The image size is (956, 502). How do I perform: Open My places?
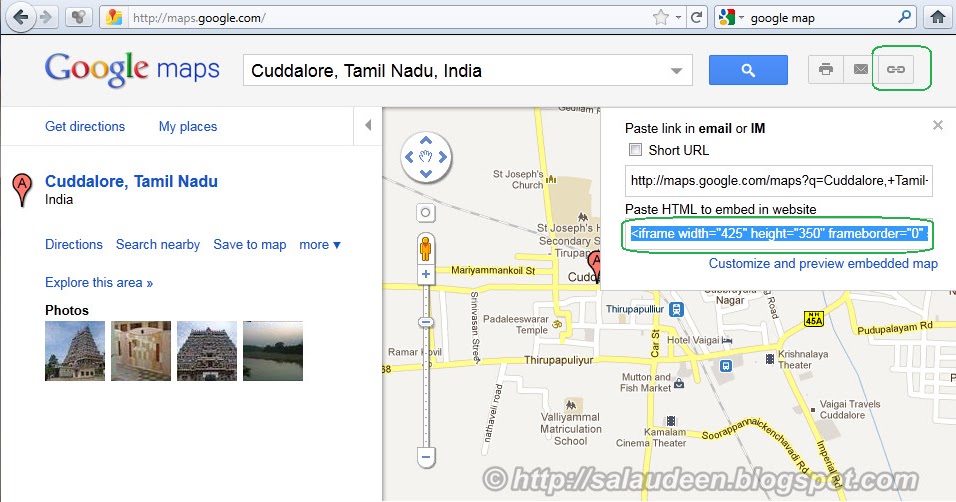pos(188,126)
